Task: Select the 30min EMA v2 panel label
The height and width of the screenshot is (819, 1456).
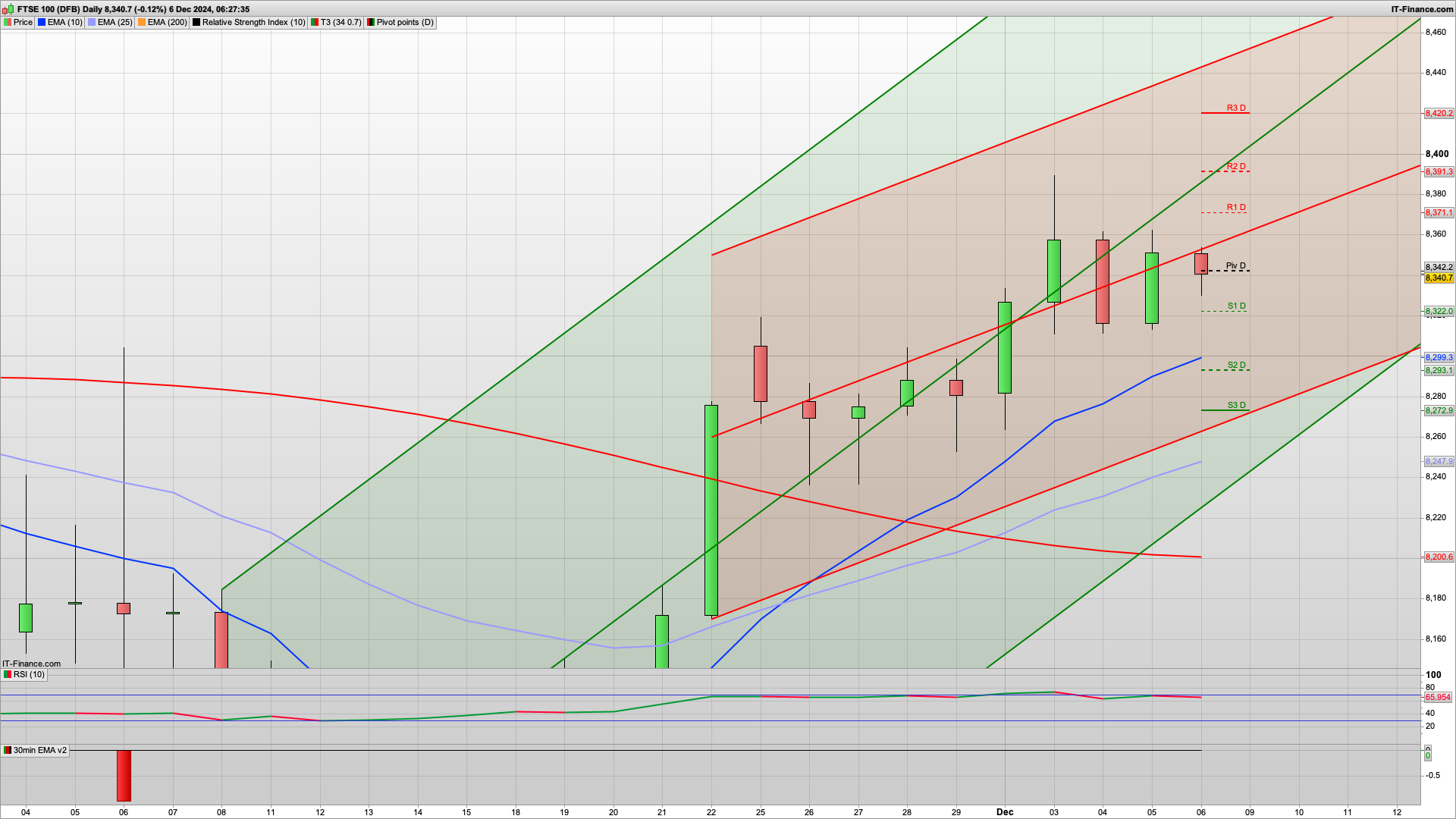Action: [40, 751]
